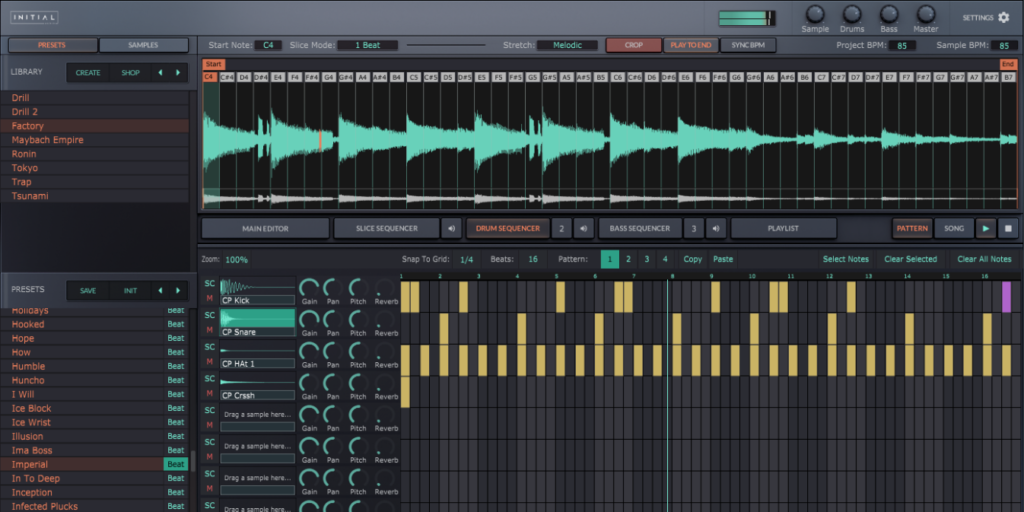Toggle Sync BPM
This screenshot has width=1024, height=512.
[x=748, y=45]
